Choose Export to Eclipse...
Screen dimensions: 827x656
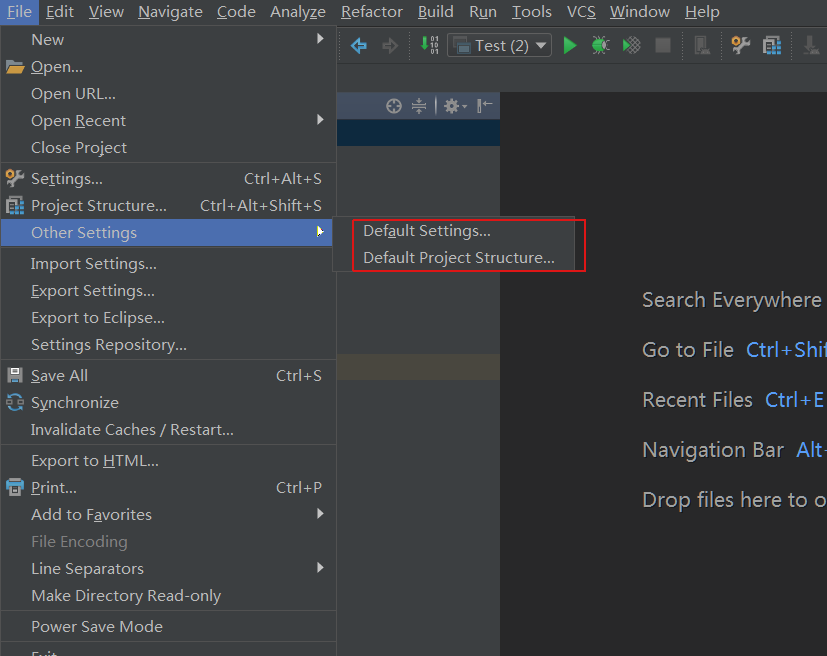(168, 318)
